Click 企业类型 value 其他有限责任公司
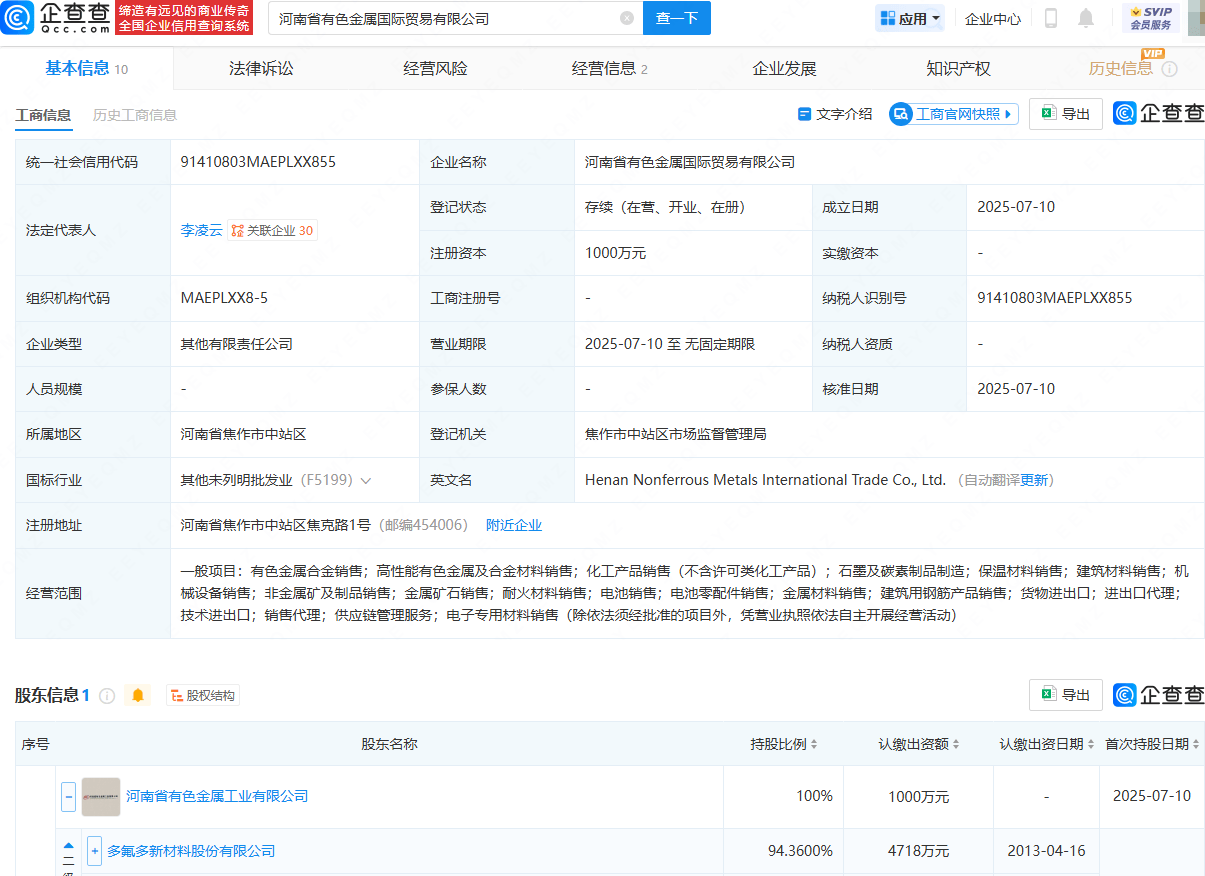This screenshot has height=876, width=1205. click(x=236, y=344)
